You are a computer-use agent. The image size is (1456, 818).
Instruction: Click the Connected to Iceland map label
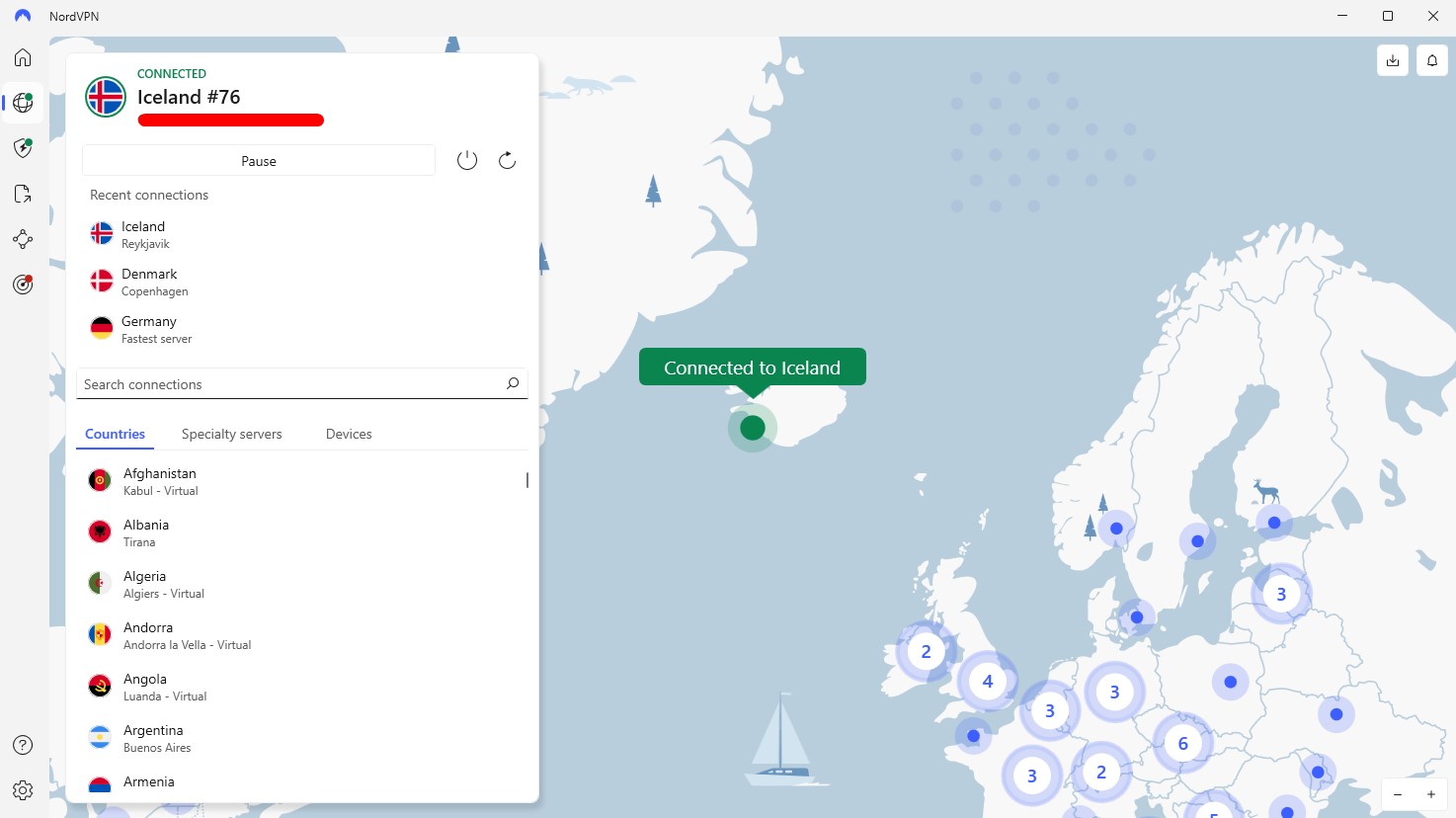pos(753,368)
